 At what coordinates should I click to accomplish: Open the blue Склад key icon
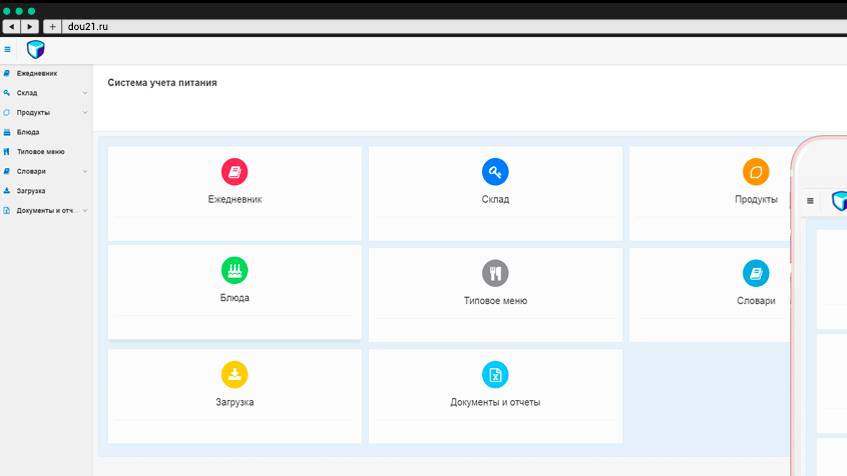point(495,172)
